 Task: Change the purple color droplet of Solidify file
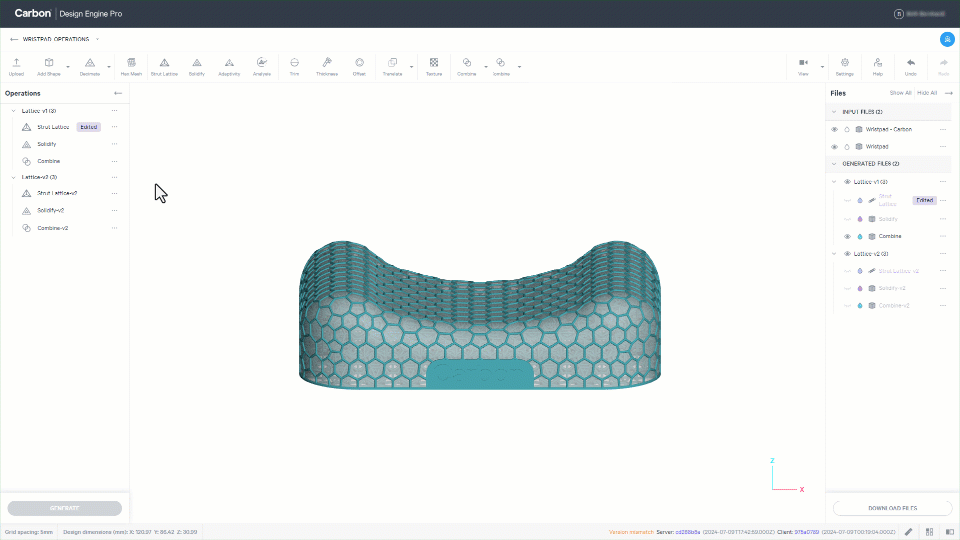(860, 219)
